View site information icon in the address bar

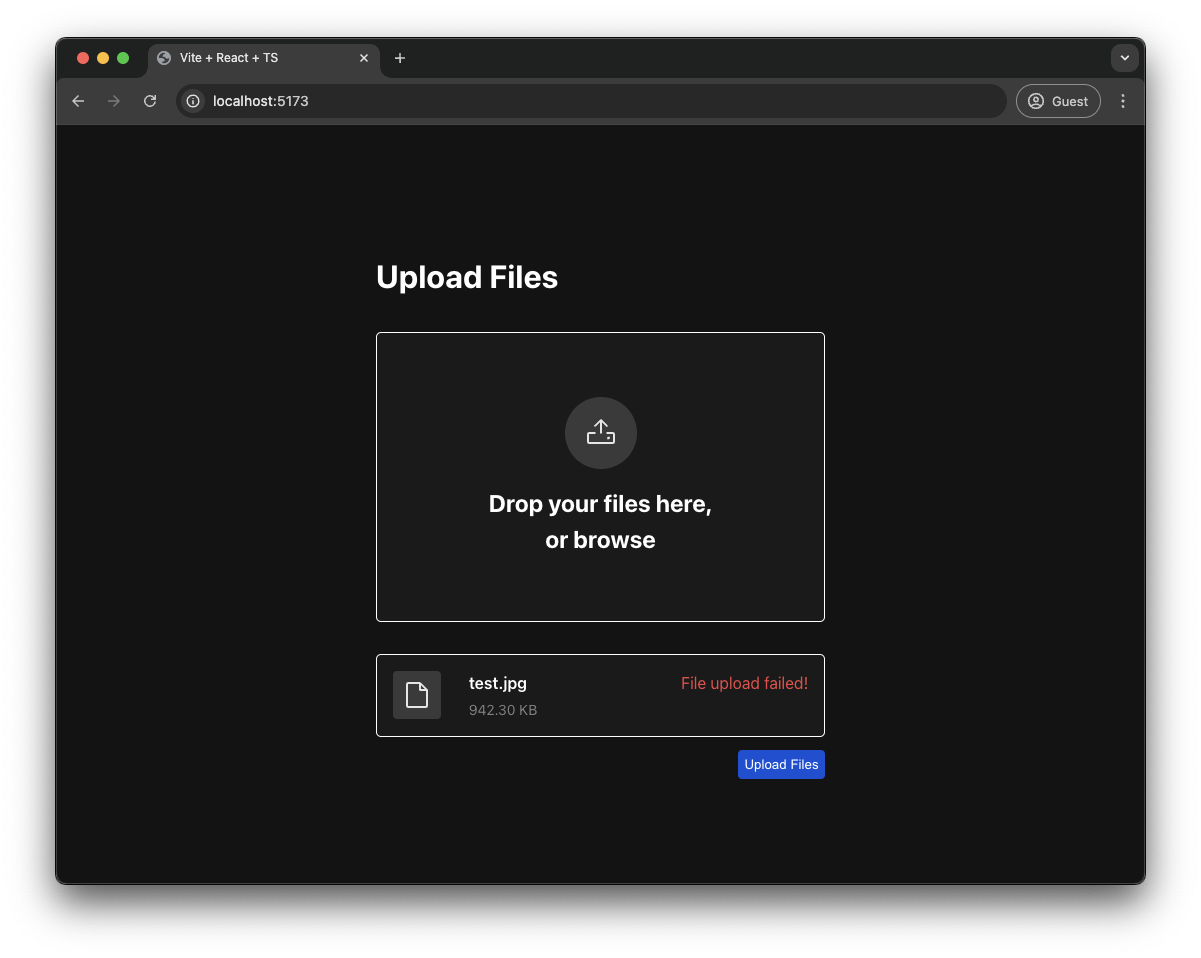point(193,101)
